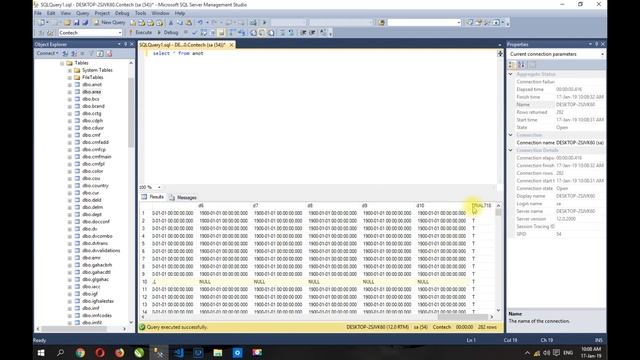Click the taskbar Search icon

pos(60,353)
